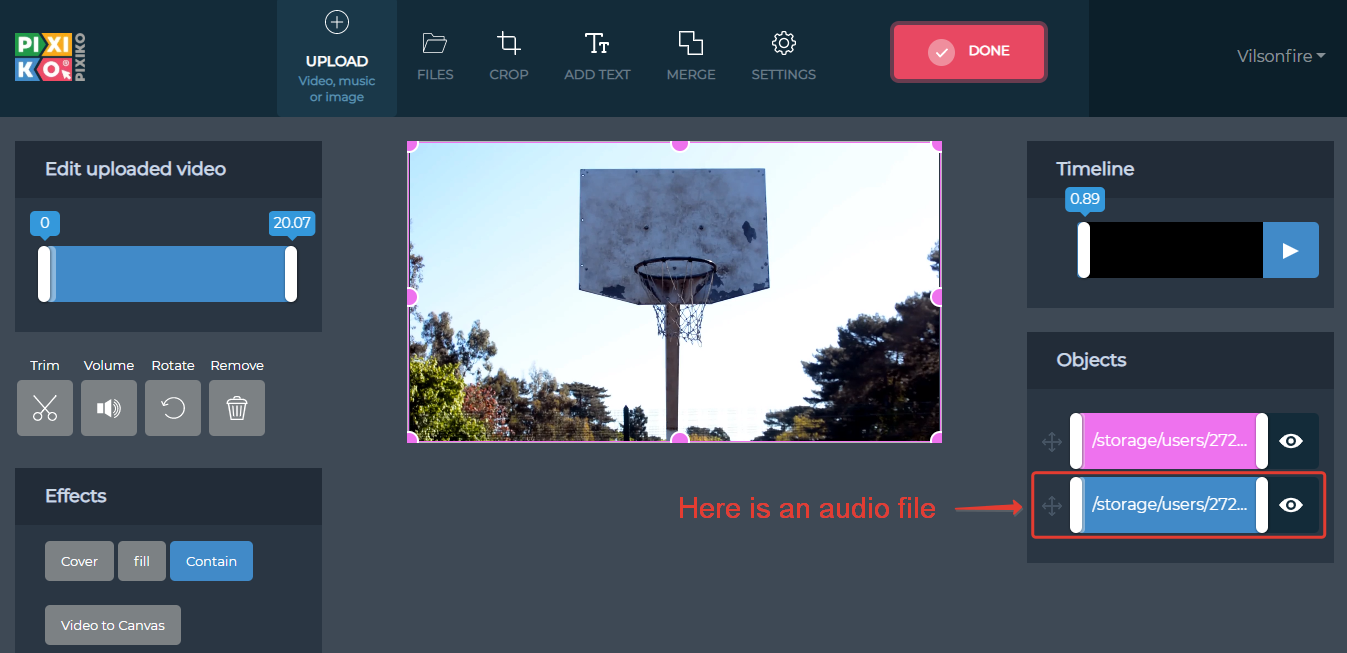The image size is (1347, 653).
Task: Open Upload video, music or image
Action: (x=337, y=58)
